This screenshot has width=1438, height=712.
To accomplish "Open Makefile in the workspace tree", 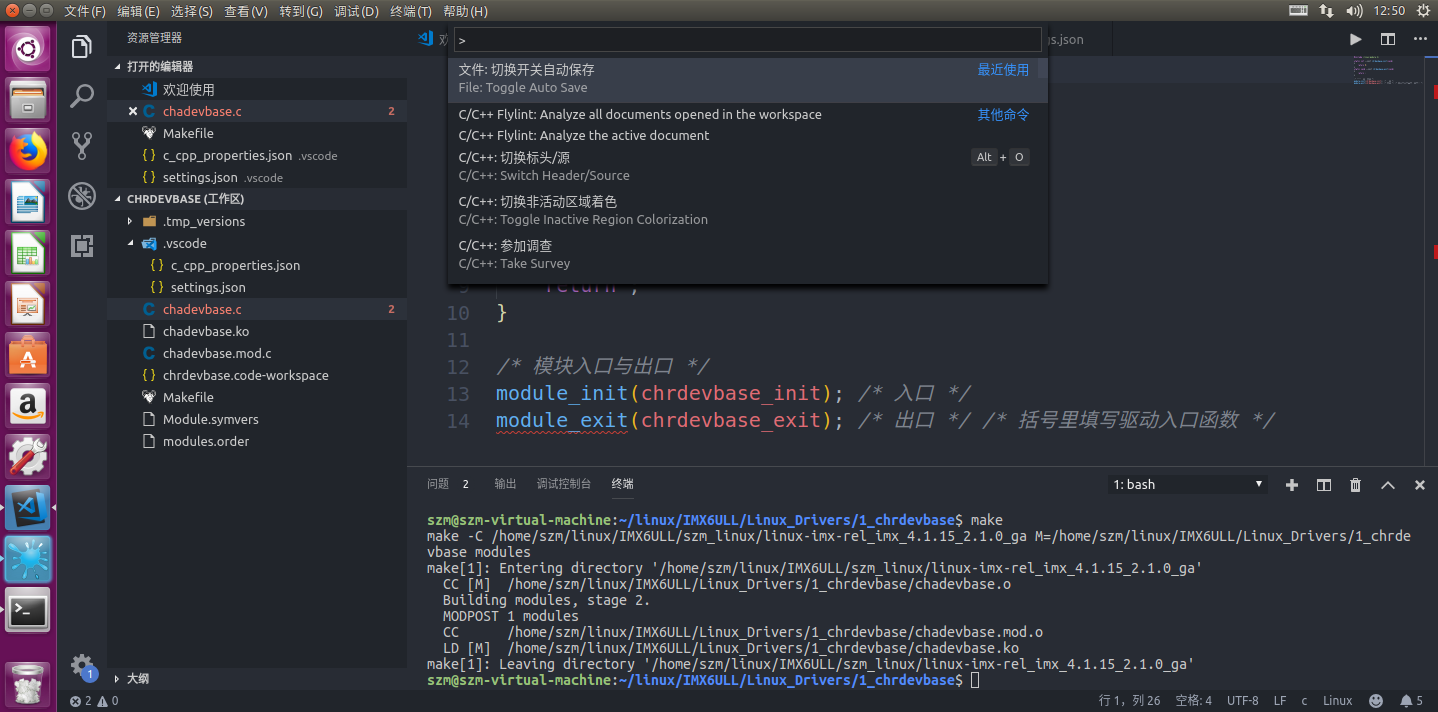I will pos(256,397).
